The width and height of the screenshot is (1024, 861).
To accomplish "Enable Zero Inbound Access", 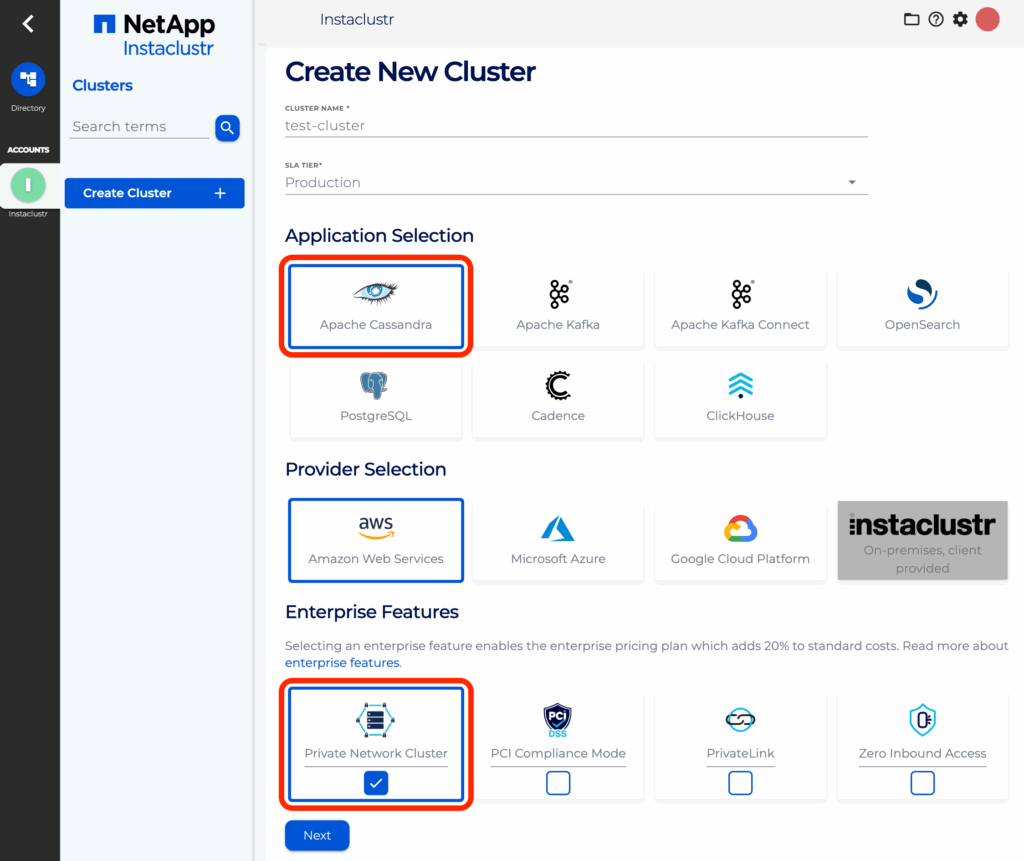I will click(922, 783).
